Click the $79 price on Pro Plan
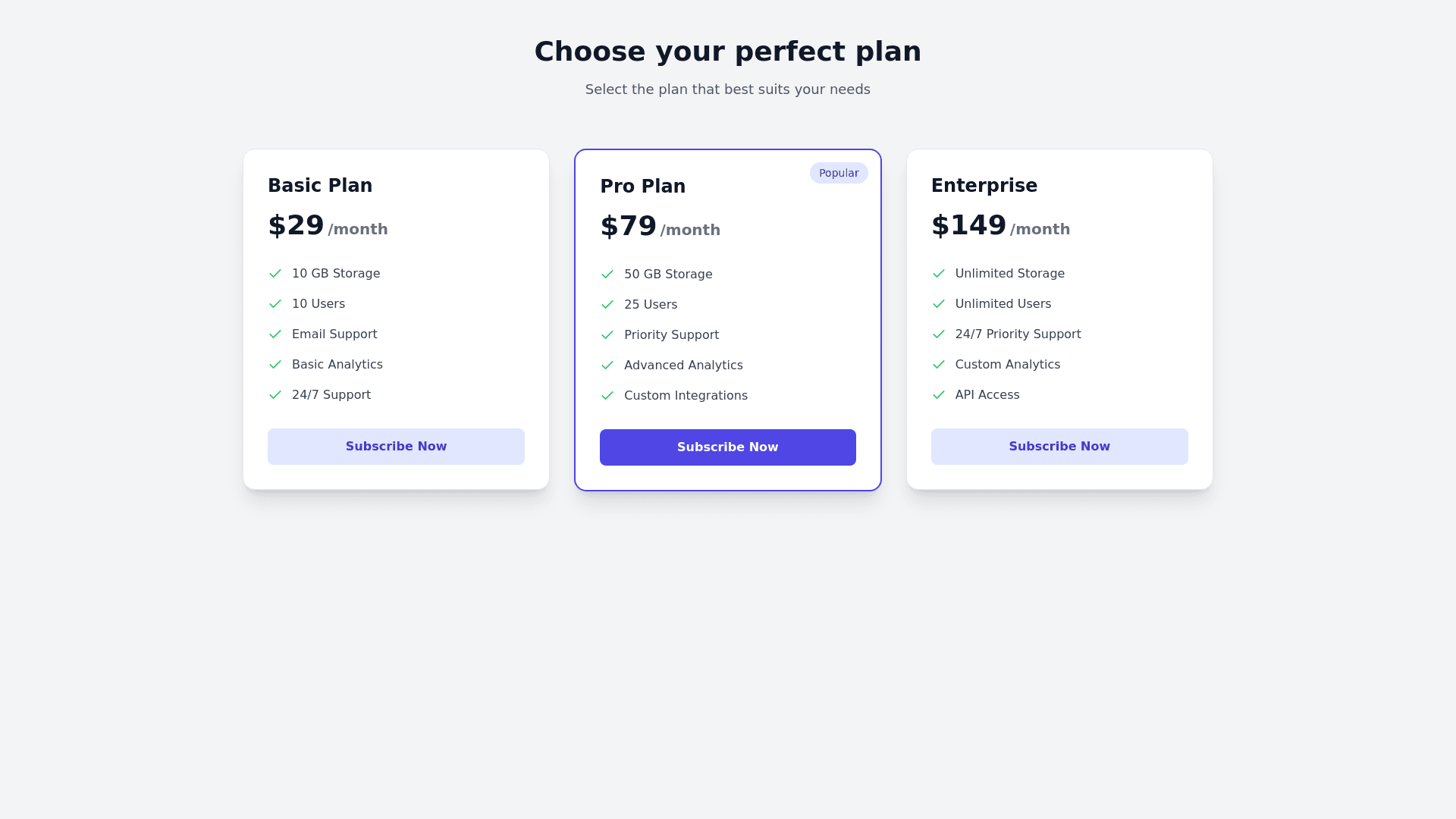This screenshot has height=819, width=1456. [629, 226]
